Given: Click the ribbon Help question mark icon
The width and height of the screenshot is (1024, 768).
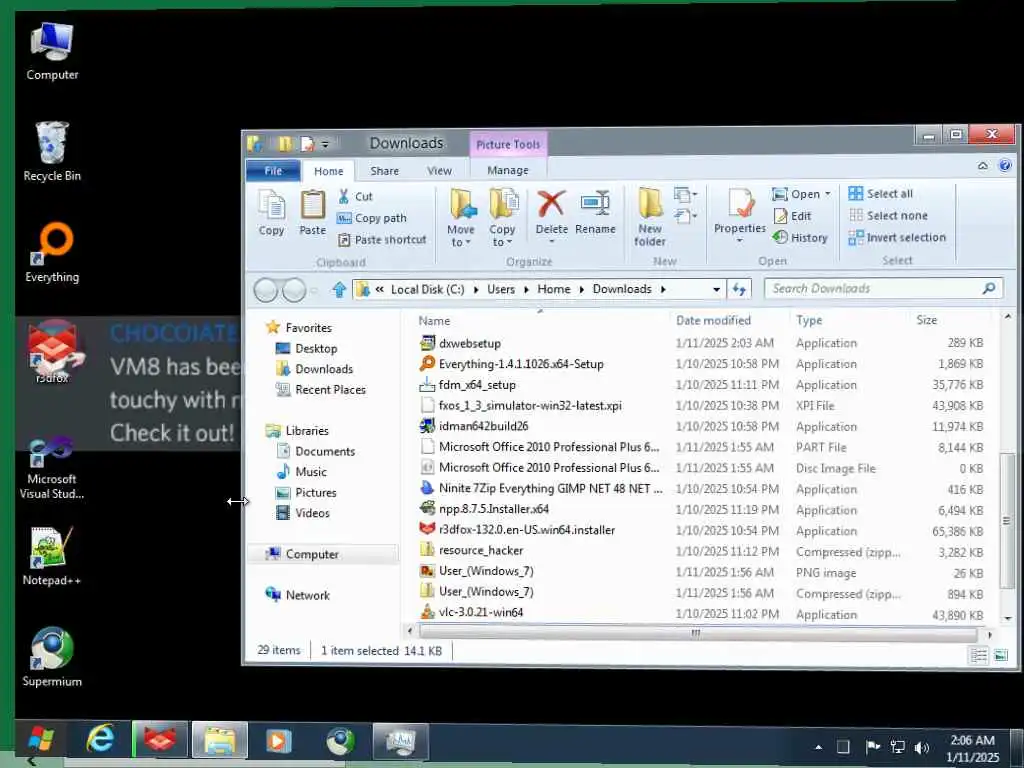Looking at the screenshot, I should [1005, 165].
